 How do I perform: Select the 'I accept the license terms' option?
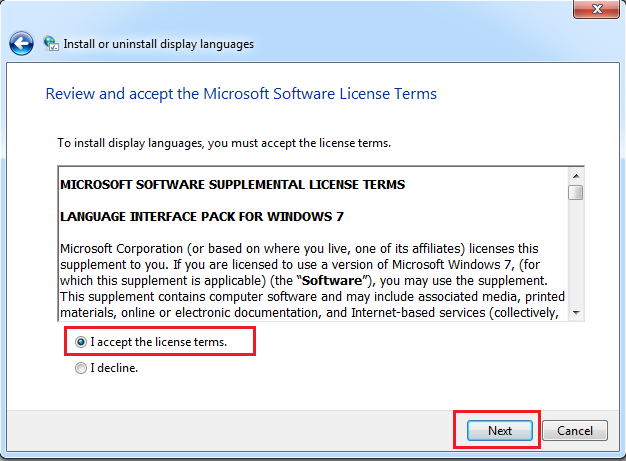point(81,342)
